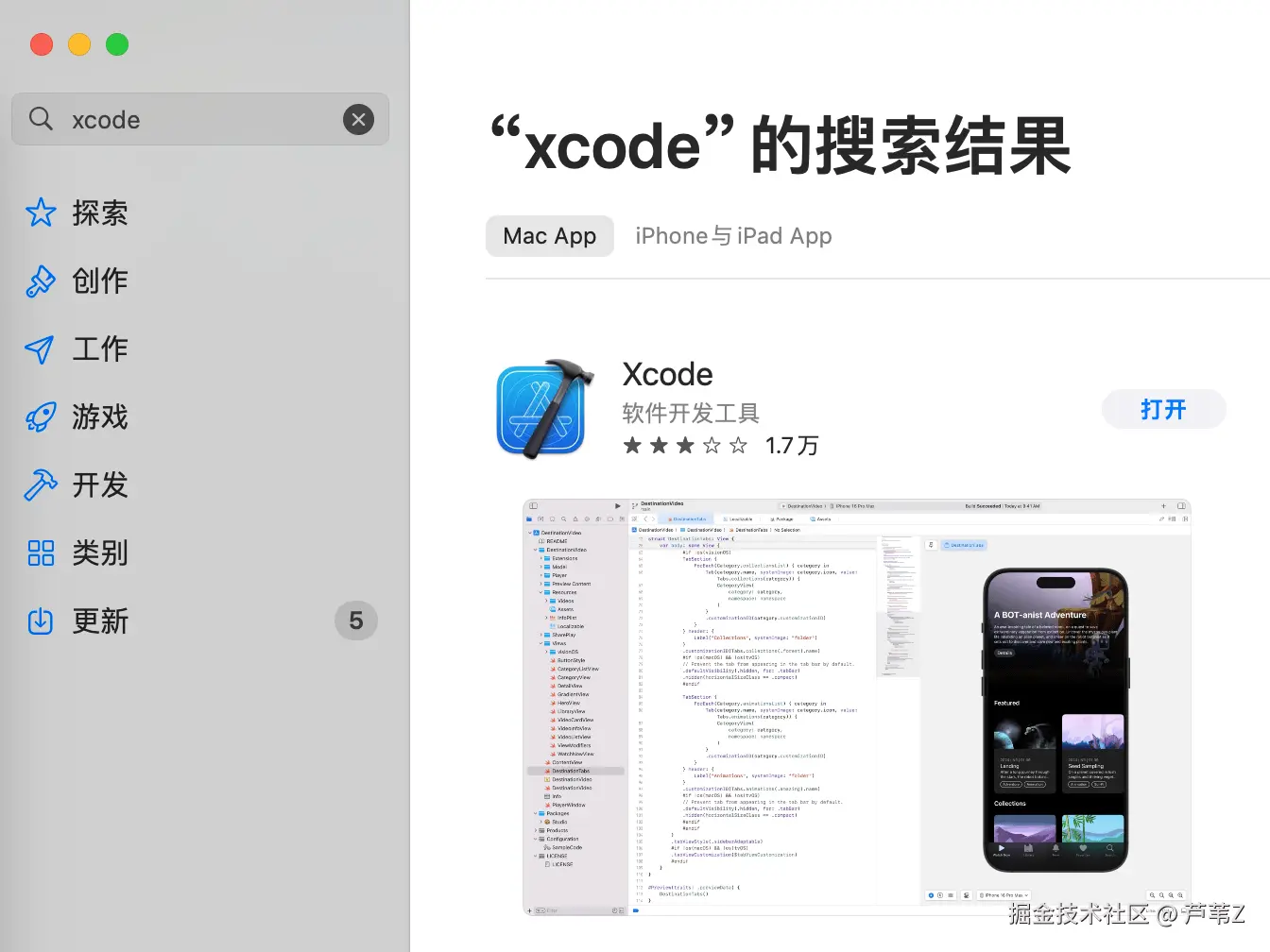Switch to the iPhone与iPad App tab
Viewport: 1270px width, 952px height.
pos(733,235)
